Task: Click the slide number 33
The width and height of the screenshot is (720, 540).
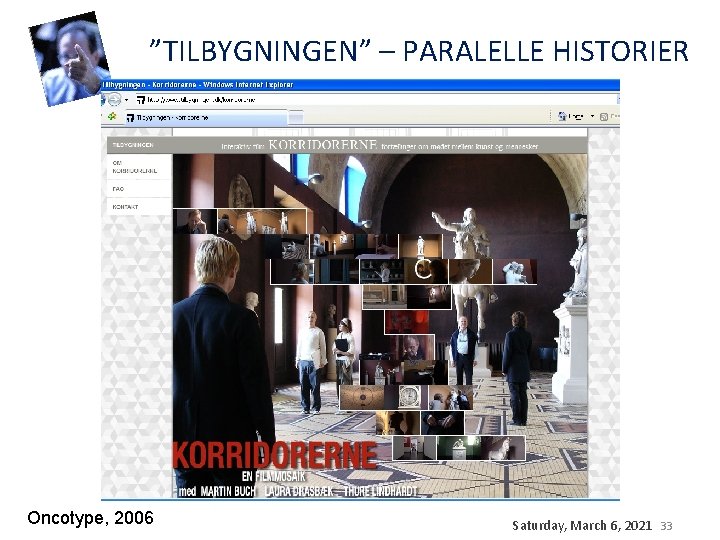Action: pyautogui.click(x=666, y=526)
